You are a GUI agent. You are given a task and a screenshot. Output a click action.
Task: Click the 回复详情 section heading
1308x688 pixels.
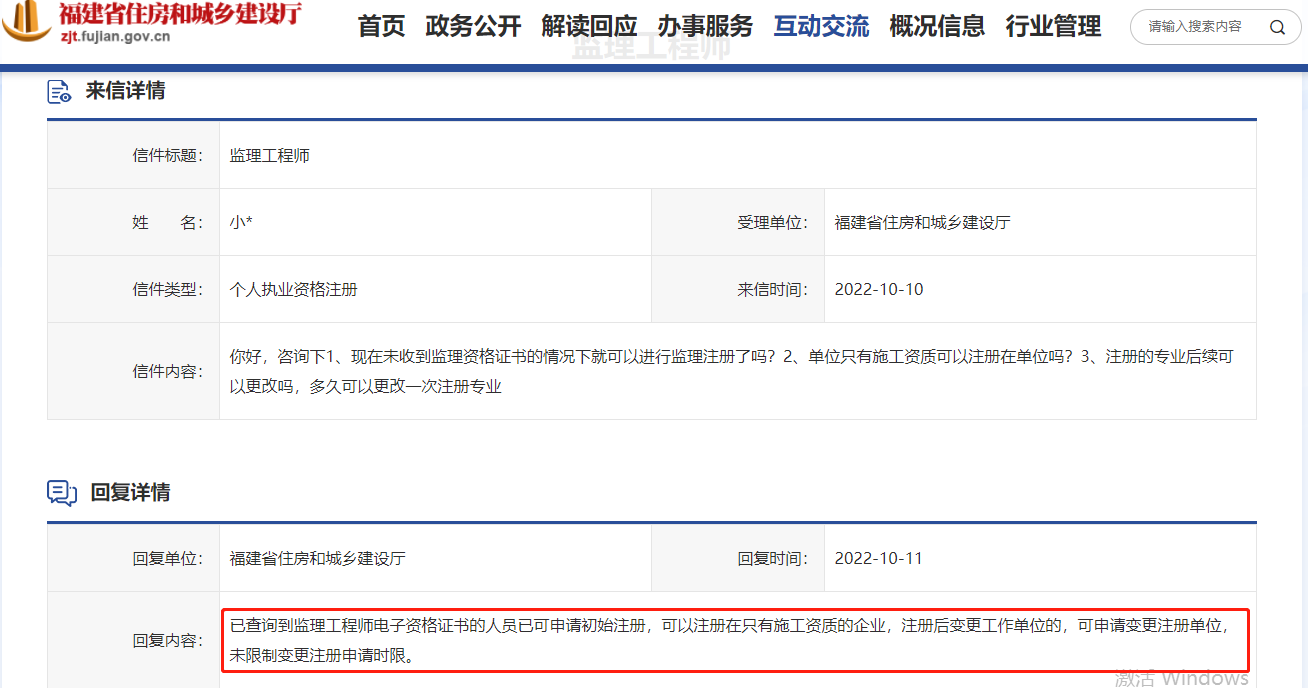tap(130, 493)
